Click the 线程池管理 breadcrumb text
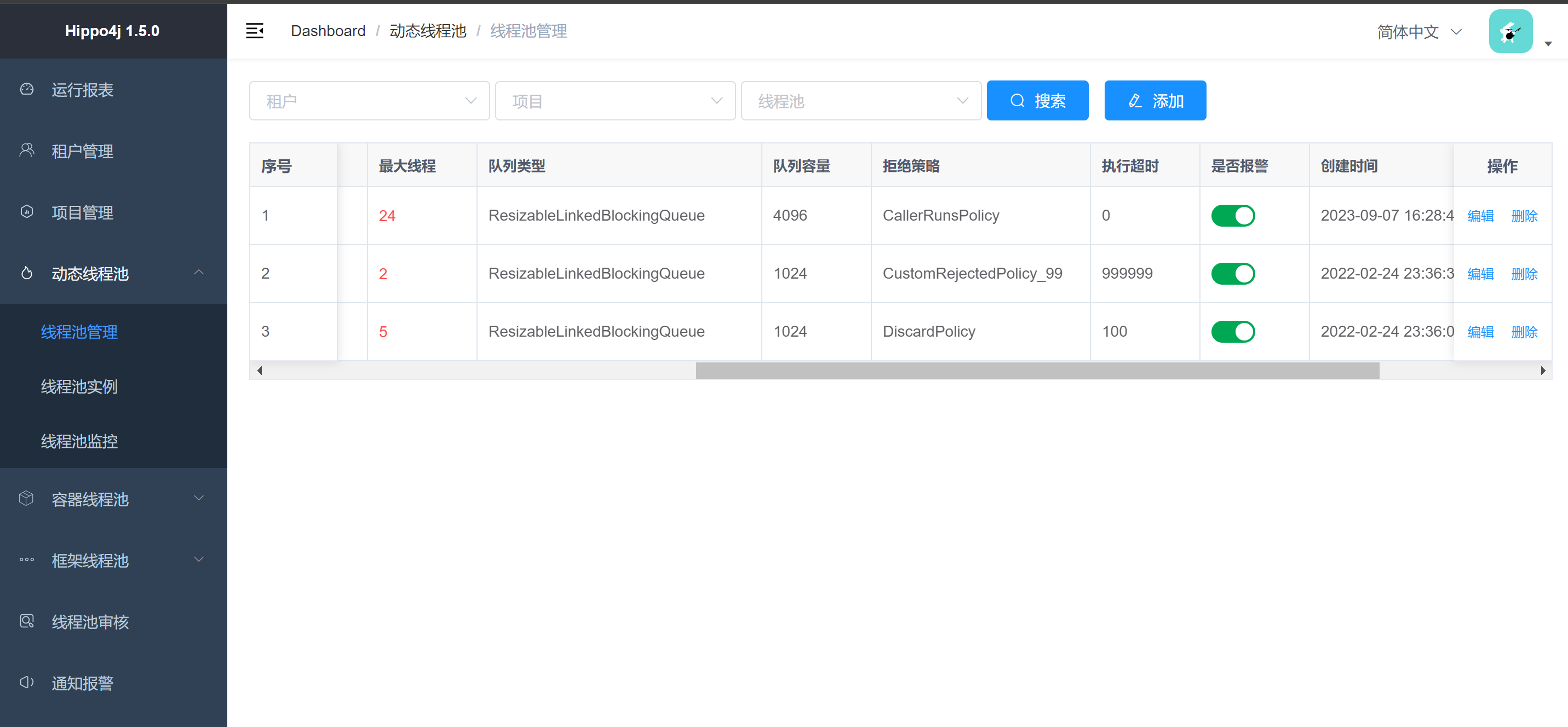Image resolution: width=1568 pixels, height=727 pixels. [529, 31]
